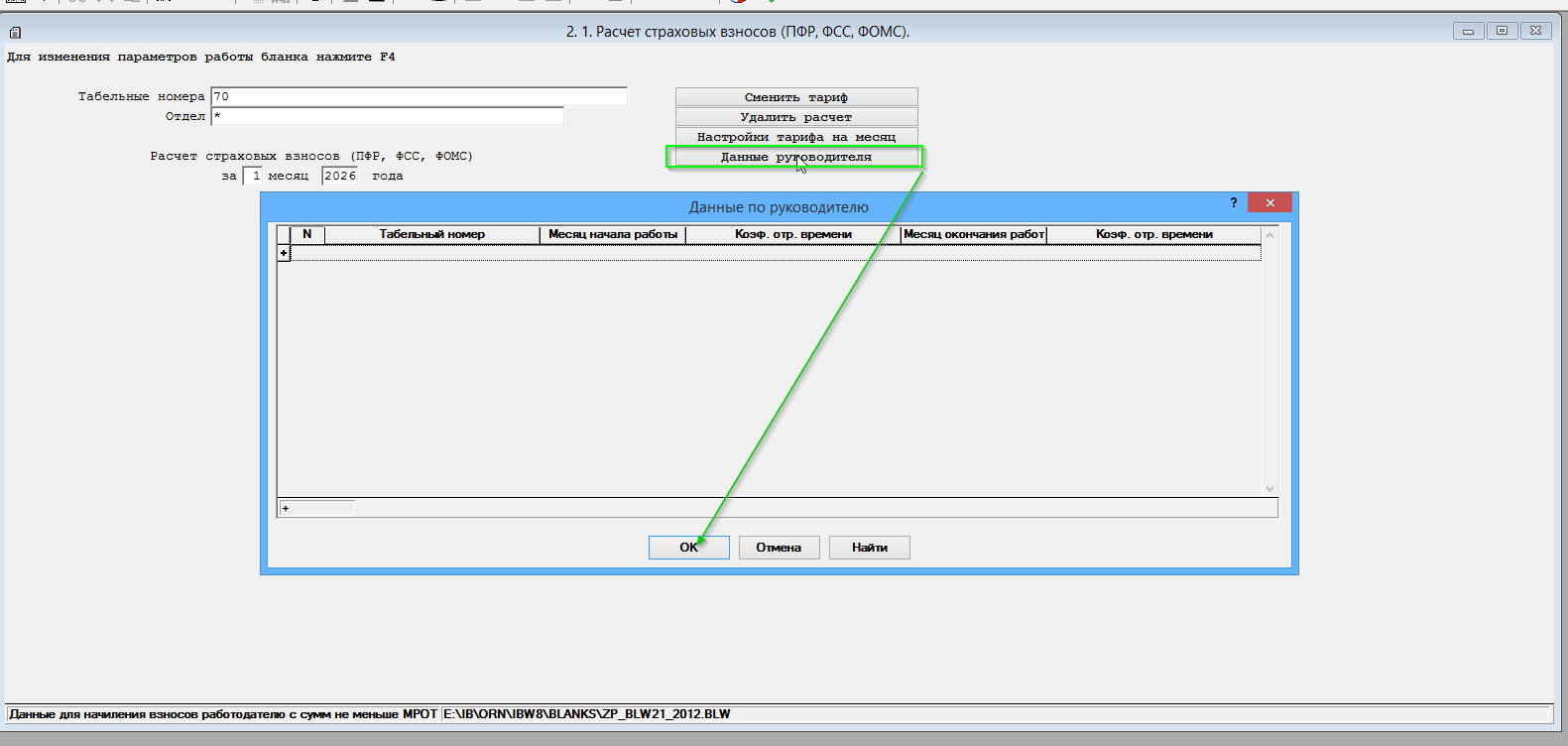Click the Месяц начала работы column header
This screenshot has height=746, width=1568.
tap(613, 234)
